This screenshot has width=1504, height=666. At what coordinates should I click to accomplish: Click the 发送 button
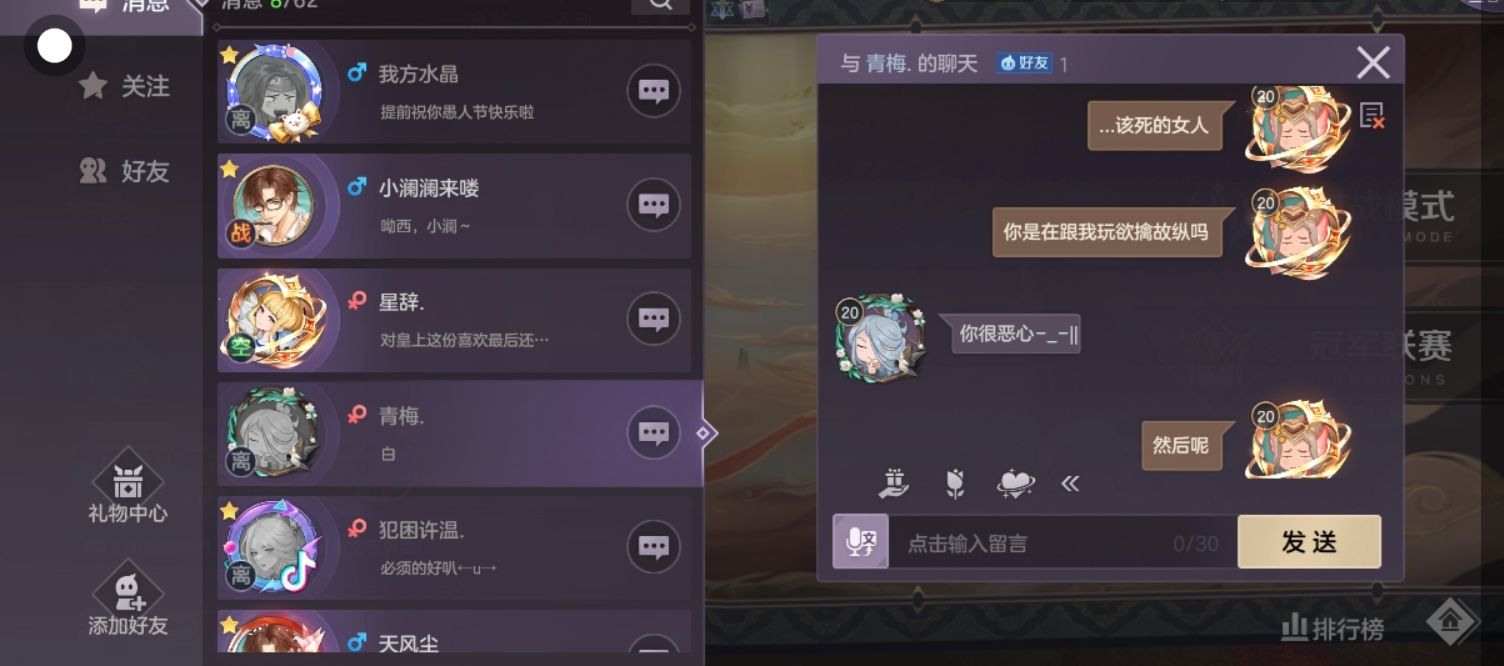tap(1309, 542)
